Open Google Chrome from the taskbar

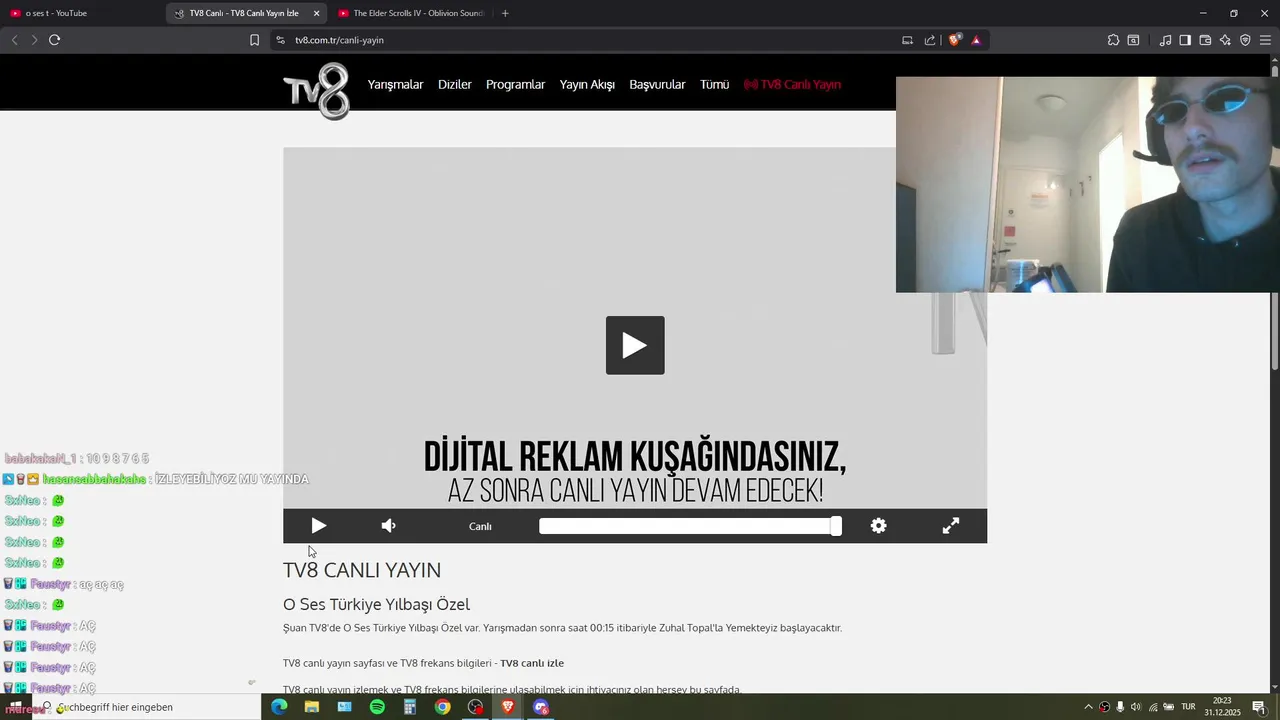tap(442, 707)
